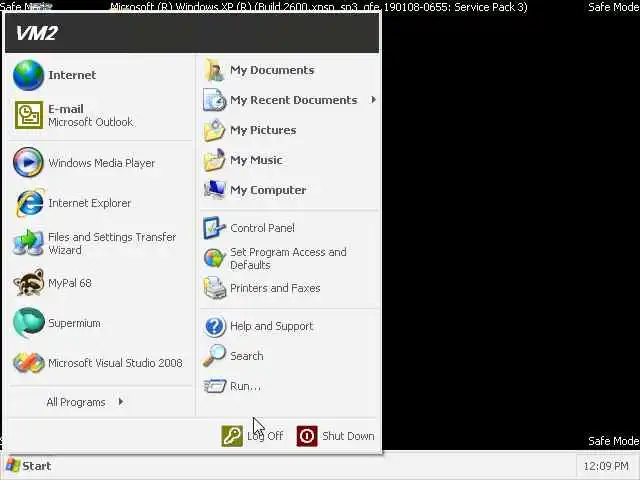Open the Control Panel icon
The height and width of the screenshot is (480, 640).
pyautogui.click(x=214, y=228)
